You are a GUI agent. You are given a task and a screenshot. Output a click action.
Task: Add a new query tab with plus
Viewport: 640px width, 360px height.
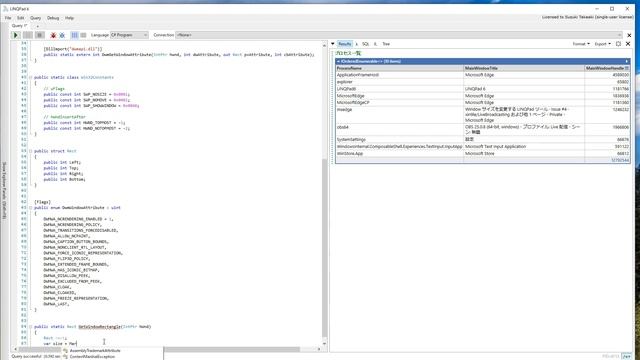coord(38,26)
